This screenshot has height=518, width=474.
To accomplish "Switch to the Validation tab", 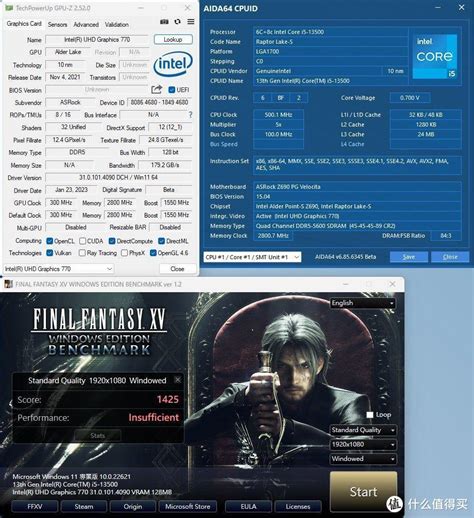I will pyautogui.click(x=117, y=24).
